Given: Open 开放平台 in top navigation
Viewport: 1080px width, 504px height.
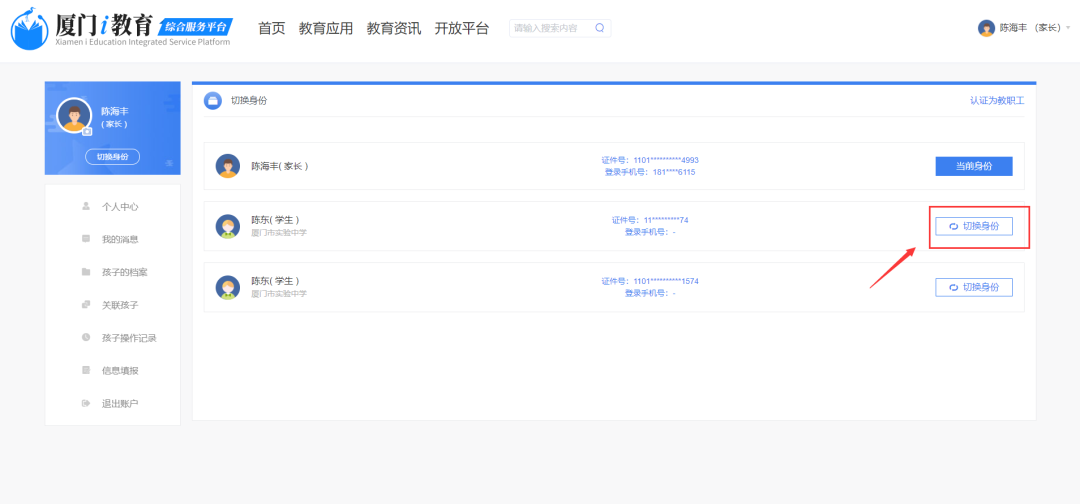Looking at the screenshot, I should (x=461, y=28).
